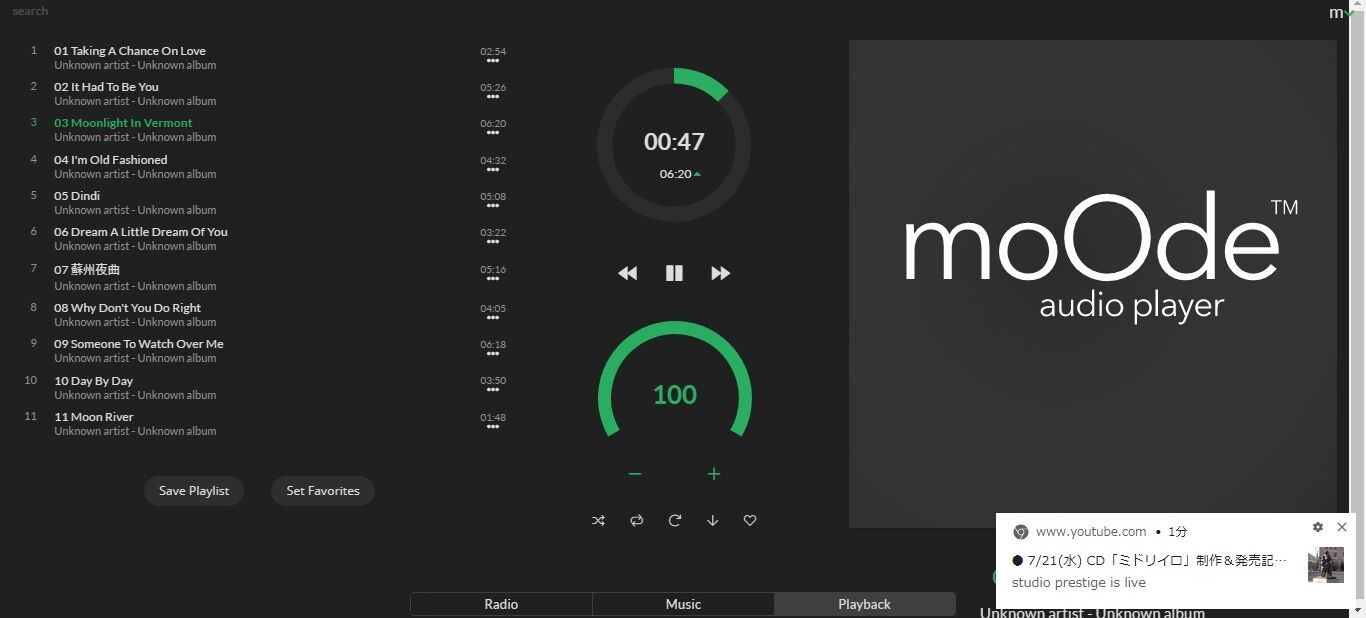The width and height of the screenshot is (1366, 618).
Task: Open options menu for 09 Someone To Watch Over Me
Action: pyautogui.click(x=493, y=354)
